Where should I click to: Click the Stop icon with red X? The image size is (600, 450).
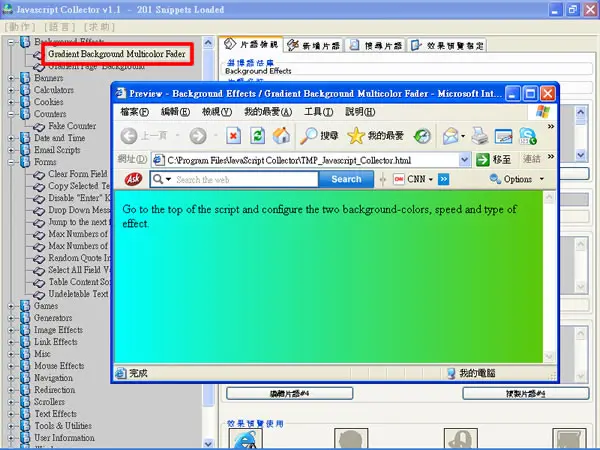[x=233, y=135]
